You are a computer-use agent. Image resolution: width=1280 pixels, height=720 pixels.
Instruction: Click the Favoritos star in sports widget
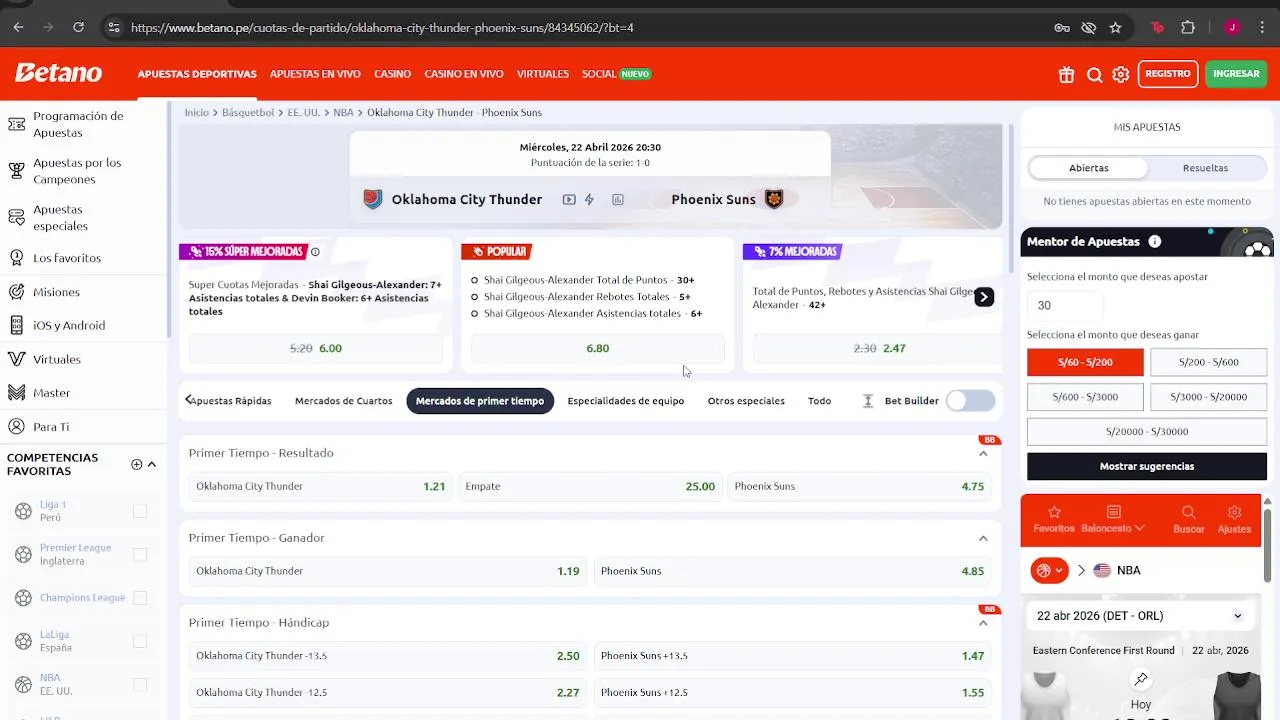(1054, 519)
